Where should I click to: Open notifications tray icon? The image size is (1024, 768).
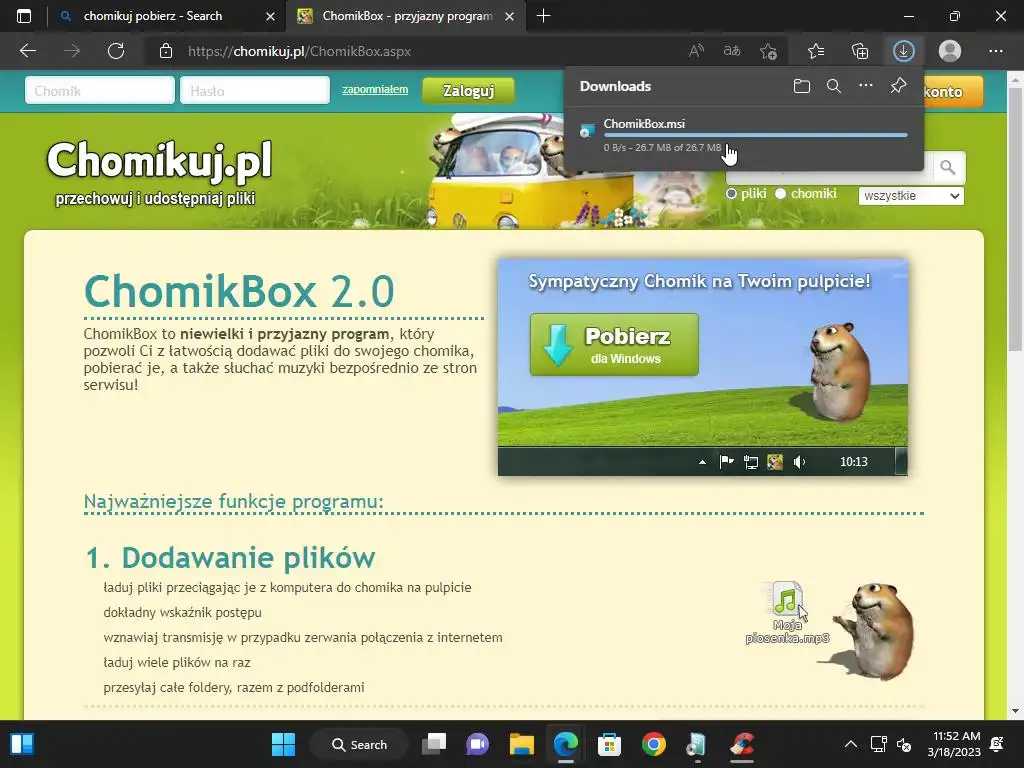coord(997,744)
